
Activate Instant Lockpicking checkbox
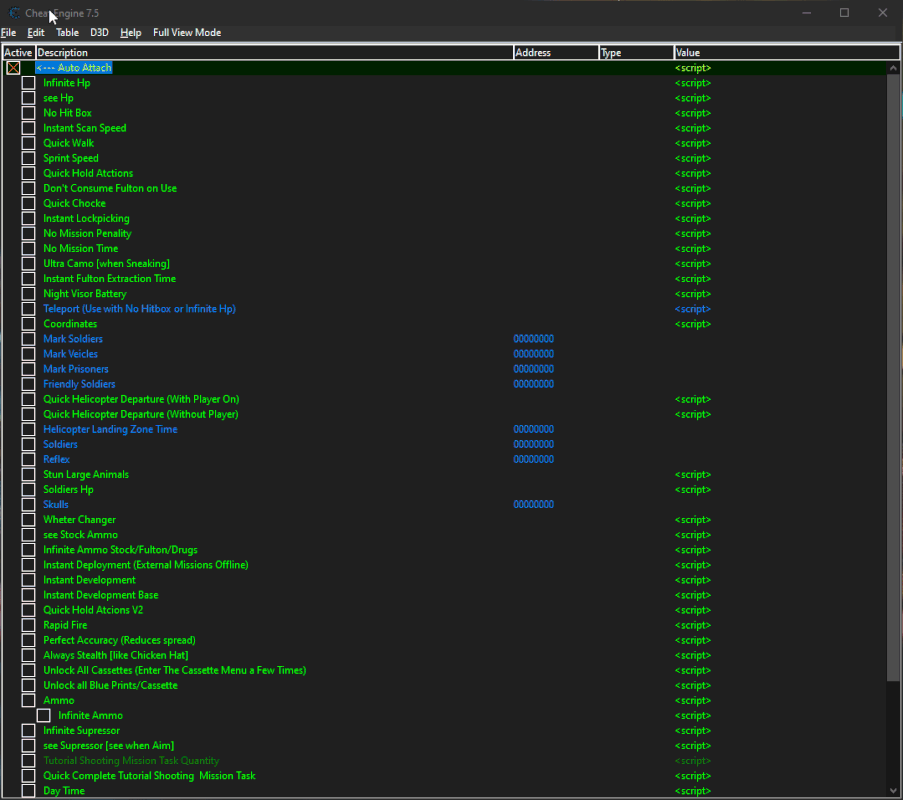(28, 218)
